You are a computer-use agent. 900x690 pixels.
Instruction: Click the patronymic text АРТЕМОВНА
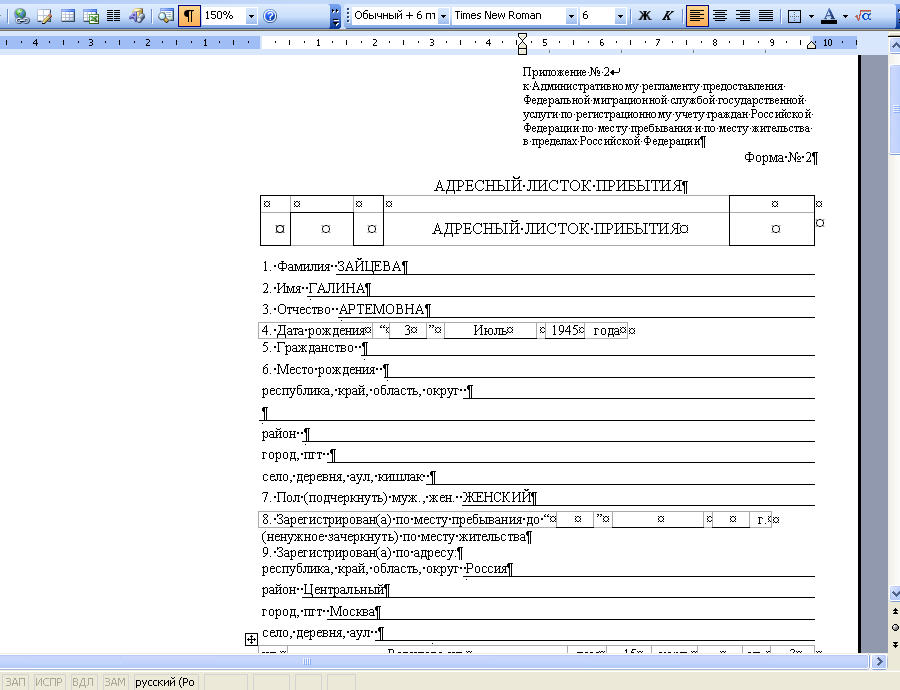point(382,309)
